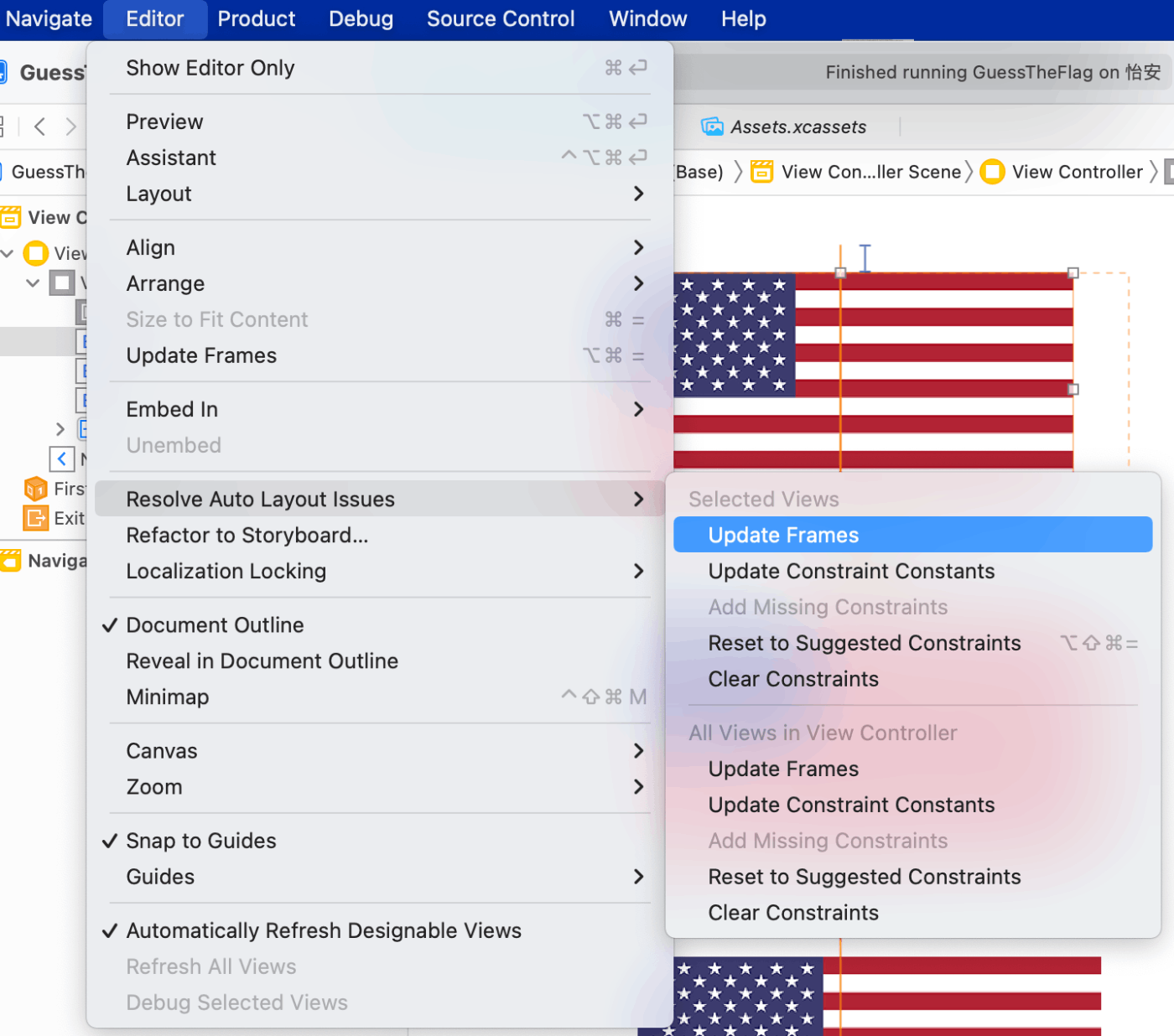Expand the Zoom submenu
1174x1036 pixels.
pos(380,786)
